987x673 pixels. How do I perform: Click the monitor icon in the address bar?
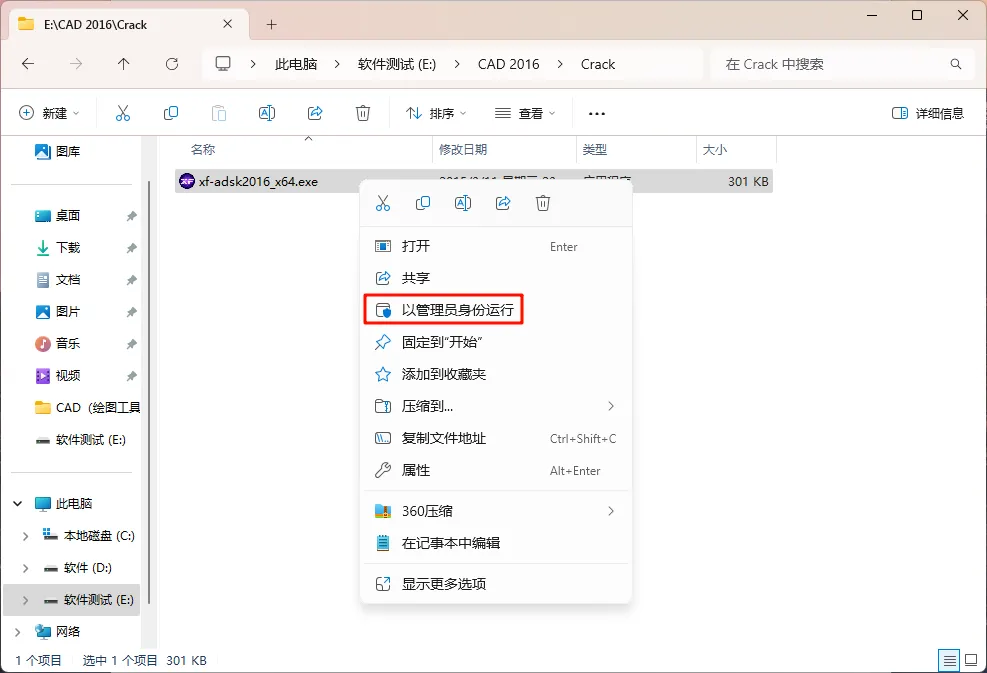(x=223, y=64)
